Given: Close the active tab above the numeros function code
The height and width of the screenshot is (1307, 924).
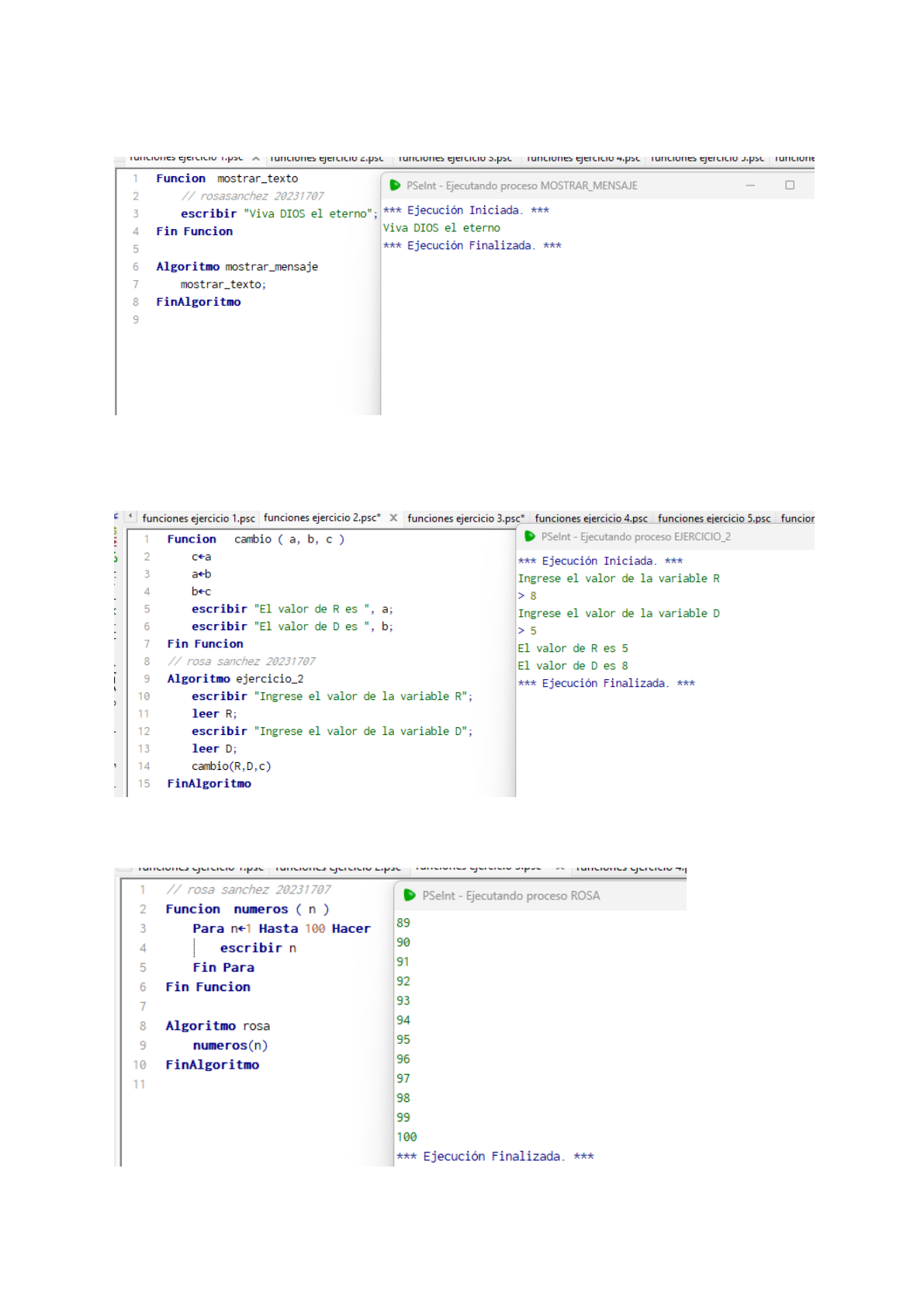Looking at the screenshot, I should click(x=559, y=868).
